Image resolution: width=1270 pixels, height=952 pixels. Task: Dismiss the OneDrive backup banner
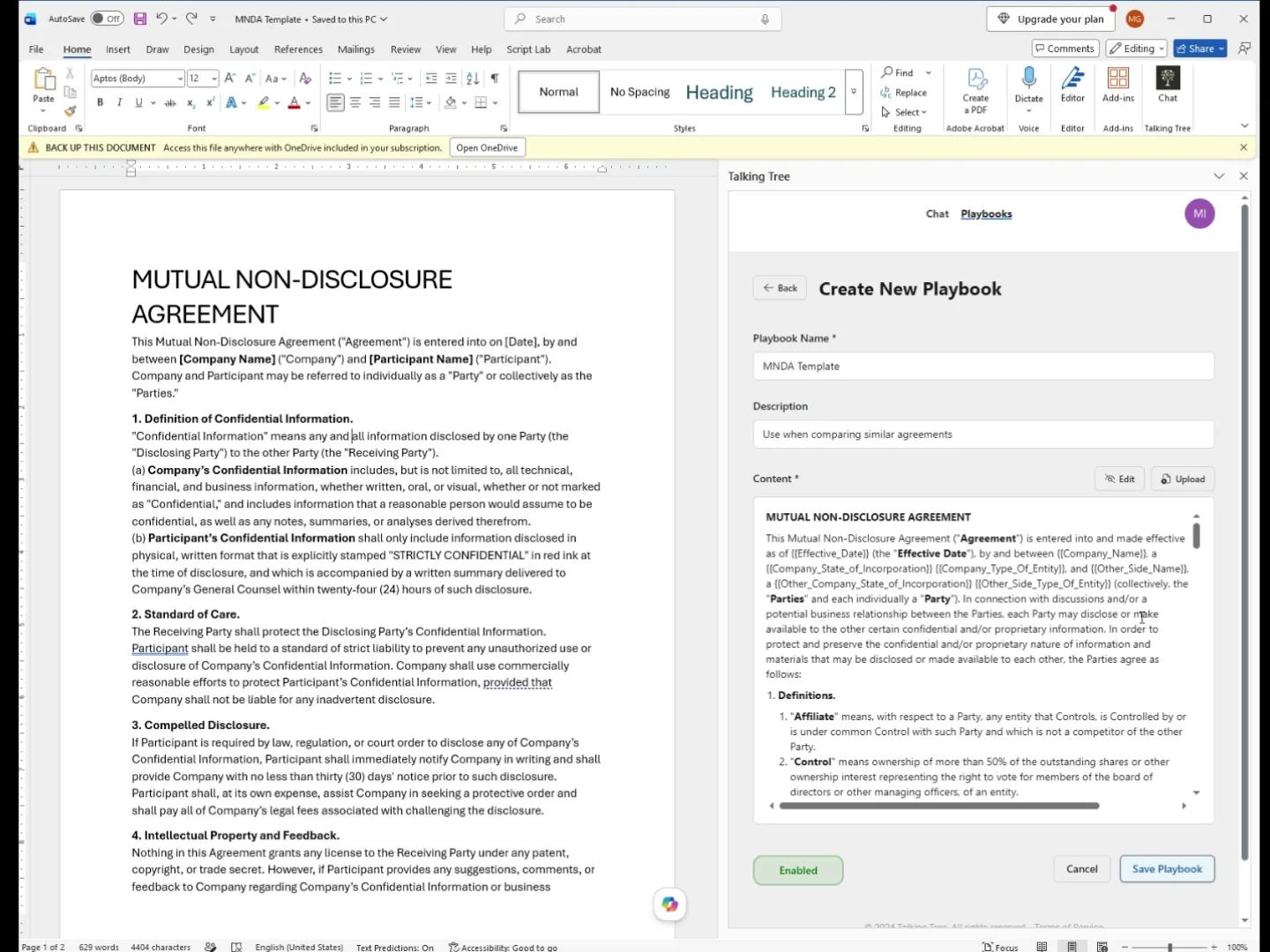[1244, 147]
